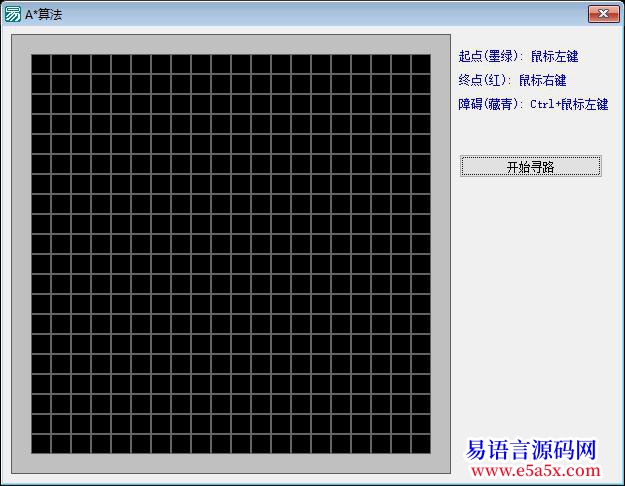Pick grid cell at row 10, column 20
The height and width of the screenshot is (486, 625).
(x=421, y=244)
